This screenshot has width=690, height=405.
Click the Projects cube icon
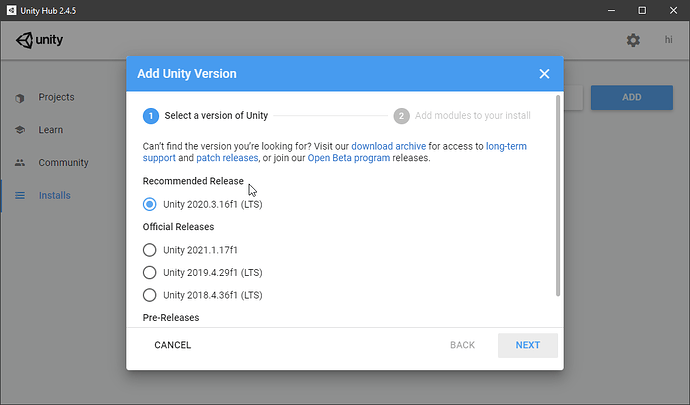point(19,98)
